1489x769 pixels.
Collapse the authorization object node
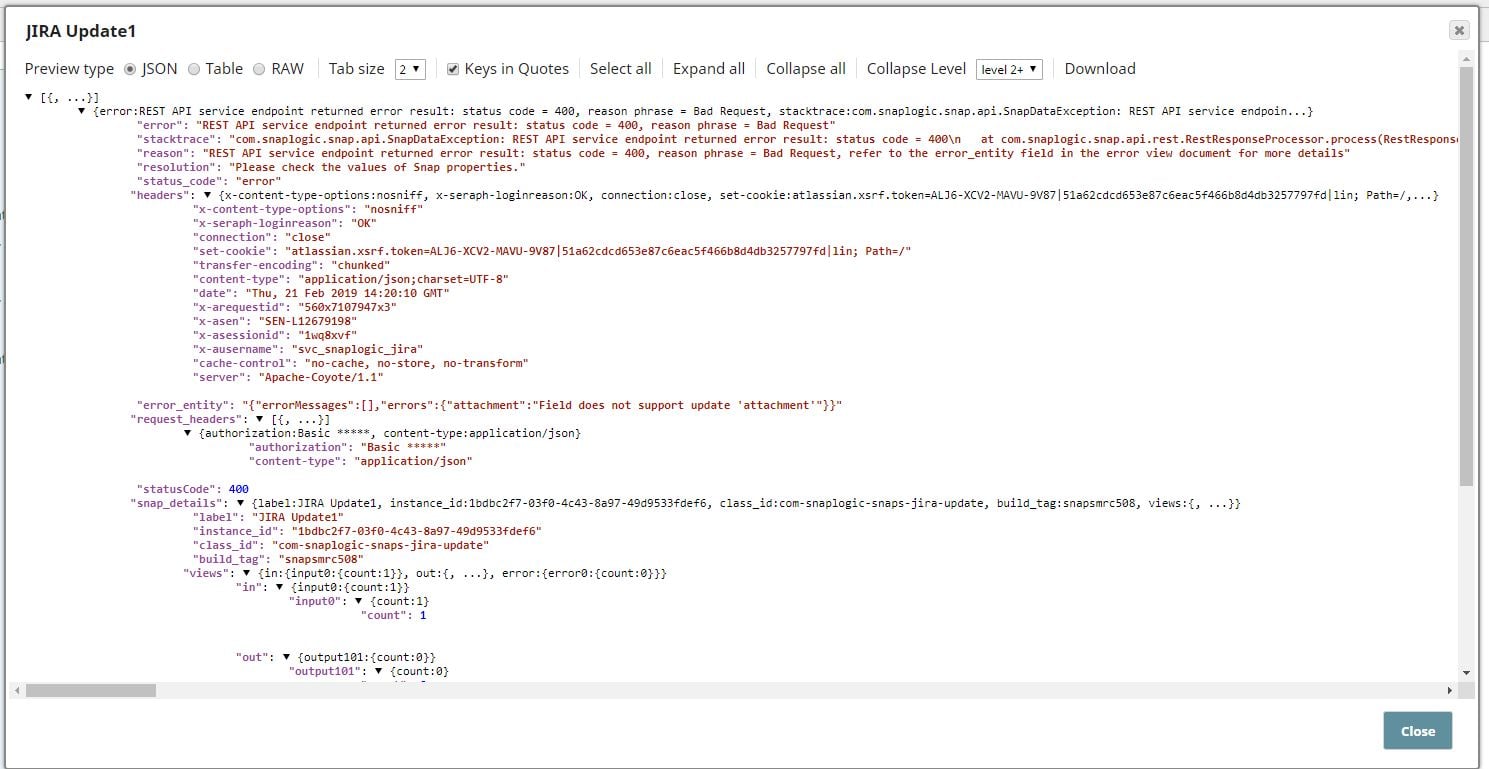click(x=188, y=433)
